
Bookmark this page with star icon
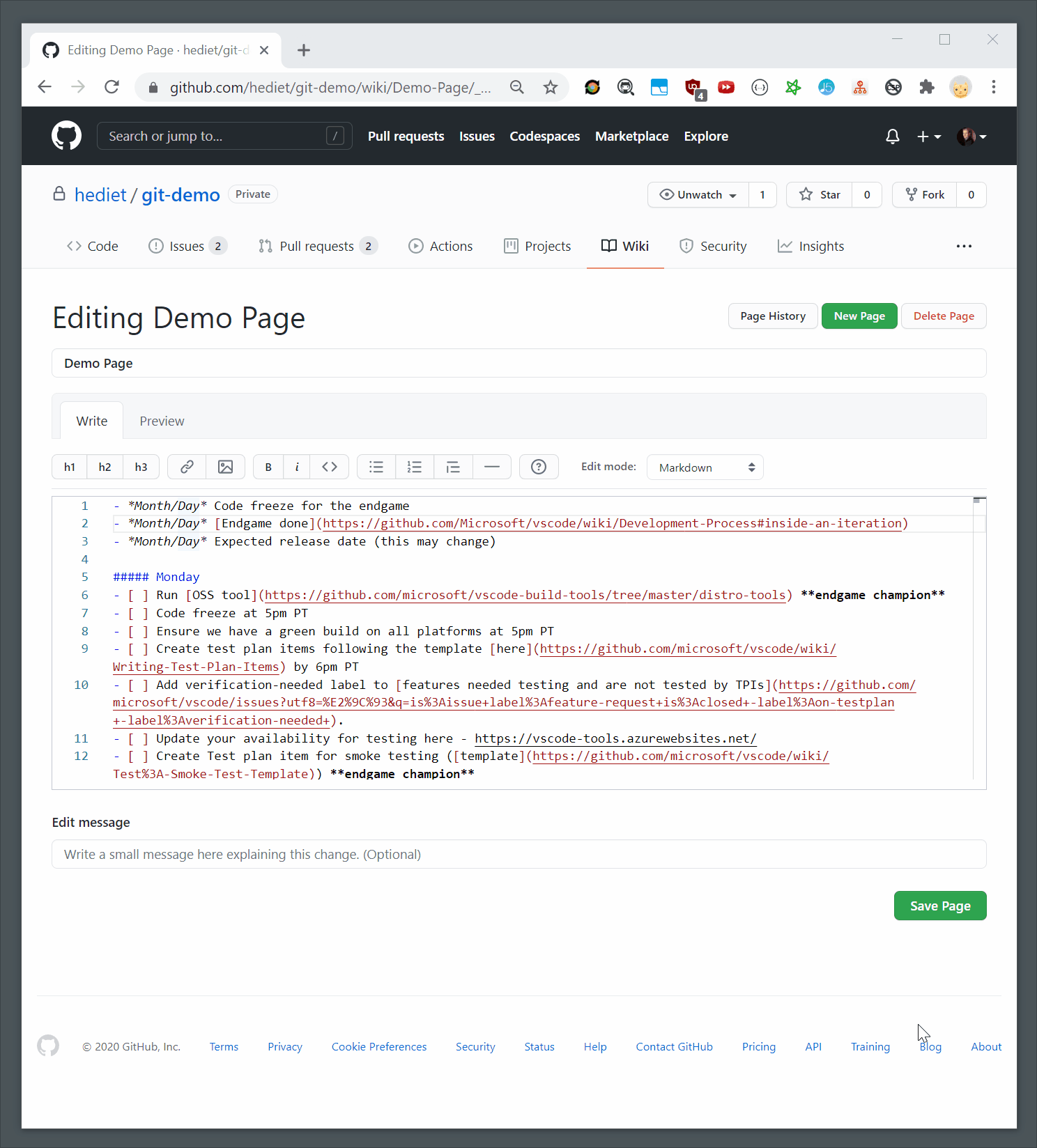point(551,87)
